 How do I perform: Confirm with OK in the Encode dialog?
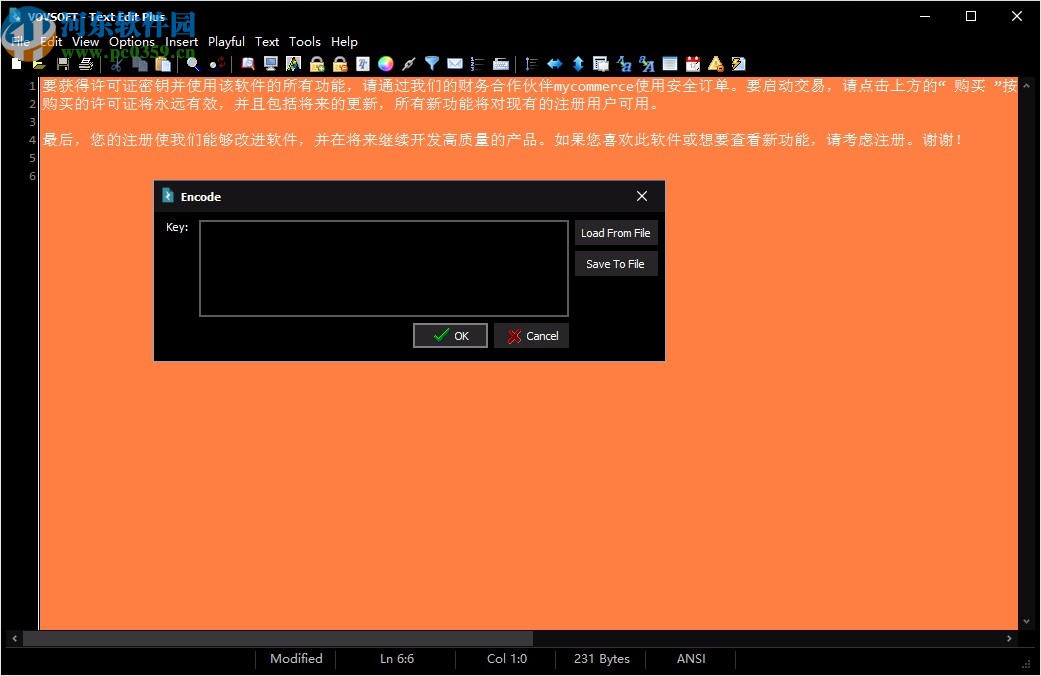point(450,335)
